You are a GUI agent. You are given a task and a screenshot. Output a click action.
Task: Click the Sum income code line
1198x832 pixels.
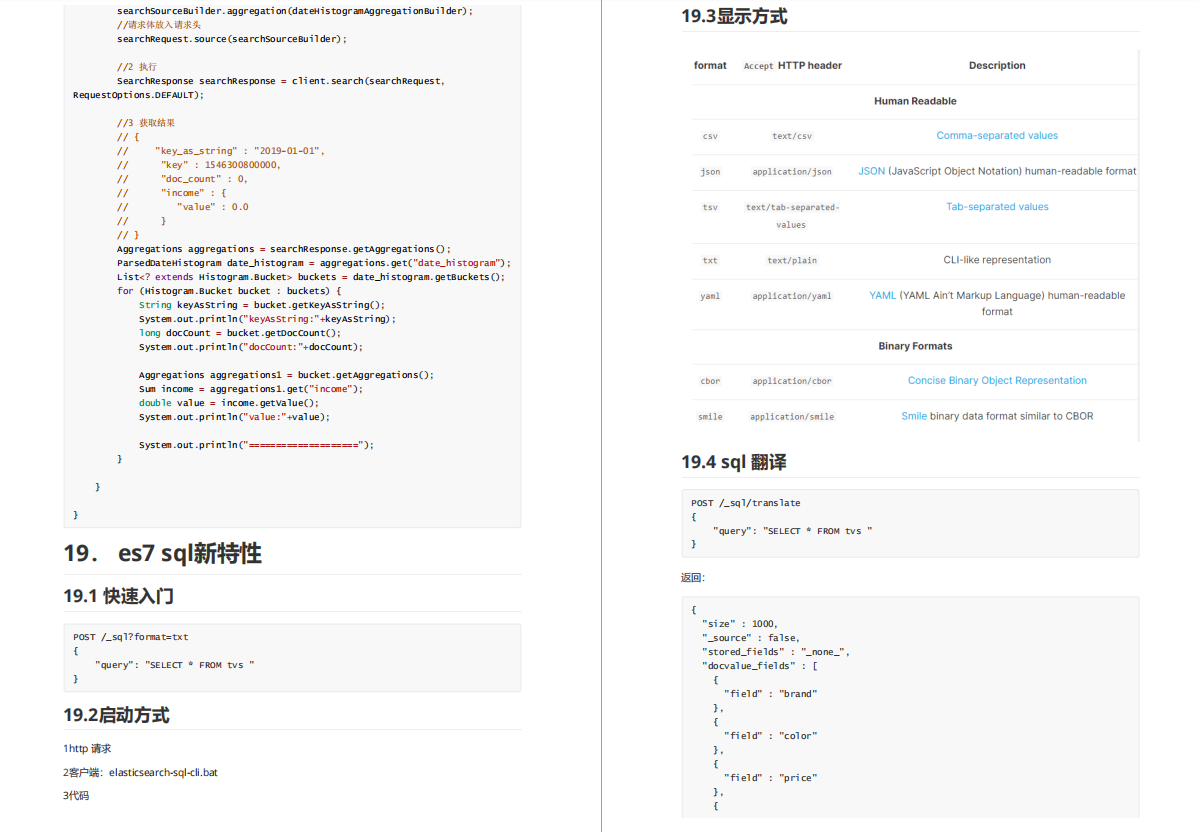251,389
